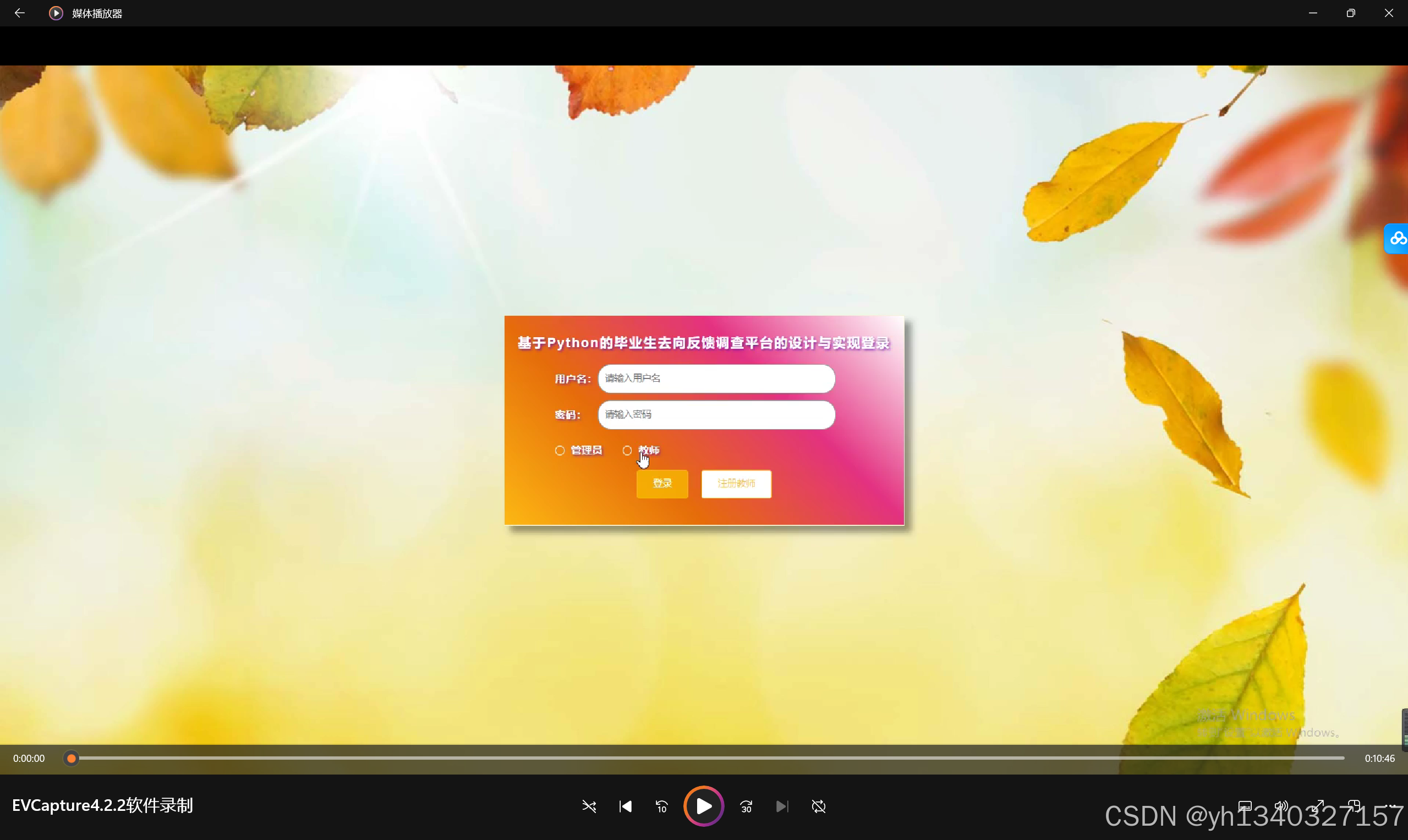Viewport: 1408px width, 840px height.
Task: Click the 媒体播放器 window title
Action: (x=97, y=13)
